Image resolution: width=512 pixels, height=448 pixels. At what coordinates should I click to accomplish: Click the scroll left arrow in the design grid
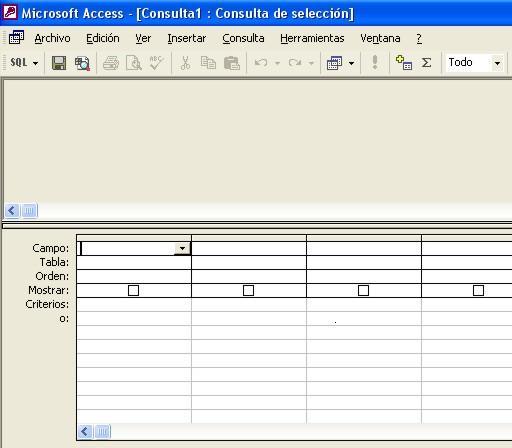pyautogui.click(x=85, y=432)
